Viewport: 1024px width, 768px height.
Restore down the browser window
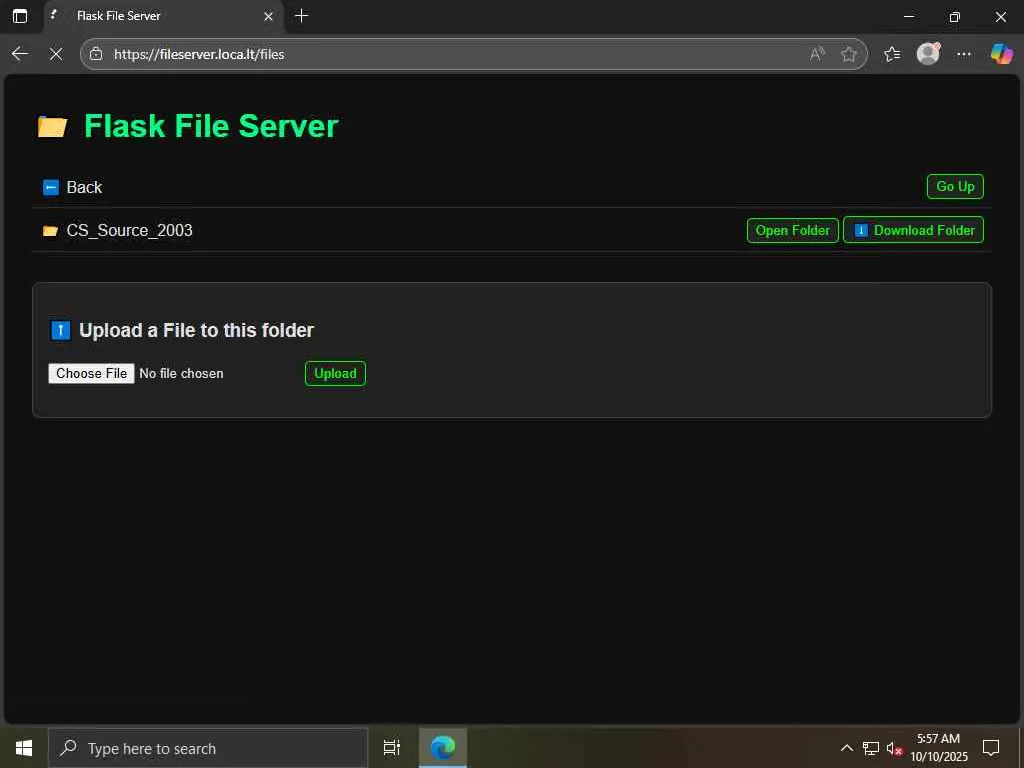(x=954, y=16)
